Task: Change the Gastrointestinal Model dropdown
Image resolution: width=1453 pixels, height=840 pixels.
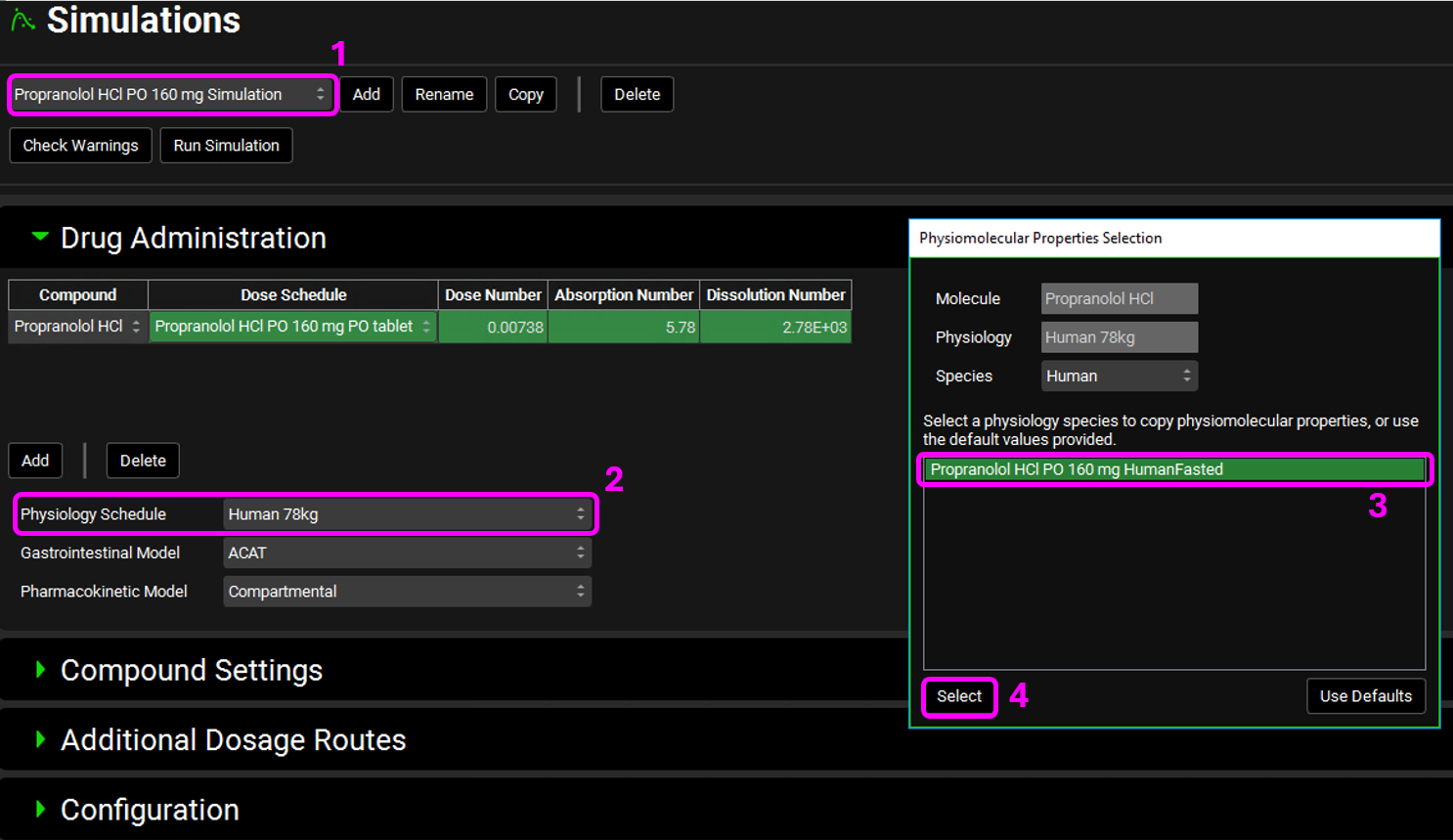Action: click(406, 553)
